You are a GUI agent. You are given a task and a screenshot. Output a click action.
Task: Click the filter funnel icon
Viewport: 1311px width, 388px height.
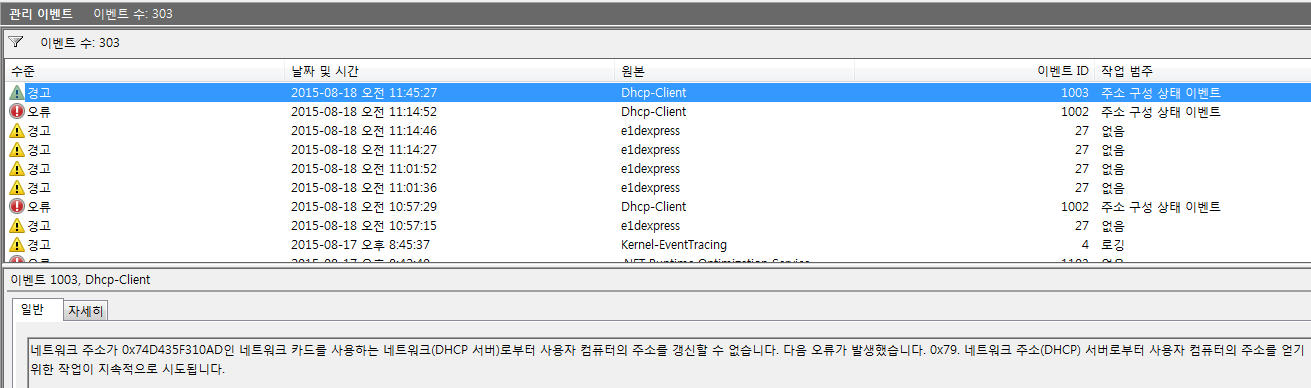click(x=15, y=43)
